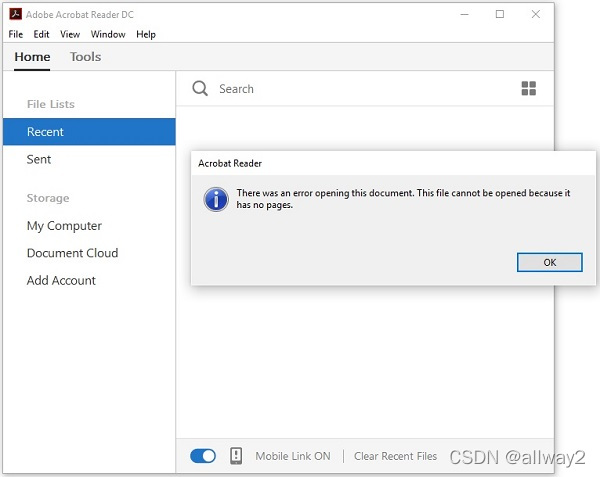This screenshot has height=477, width=600.
Task: Select the Home tab
Action: coord(32,57)
